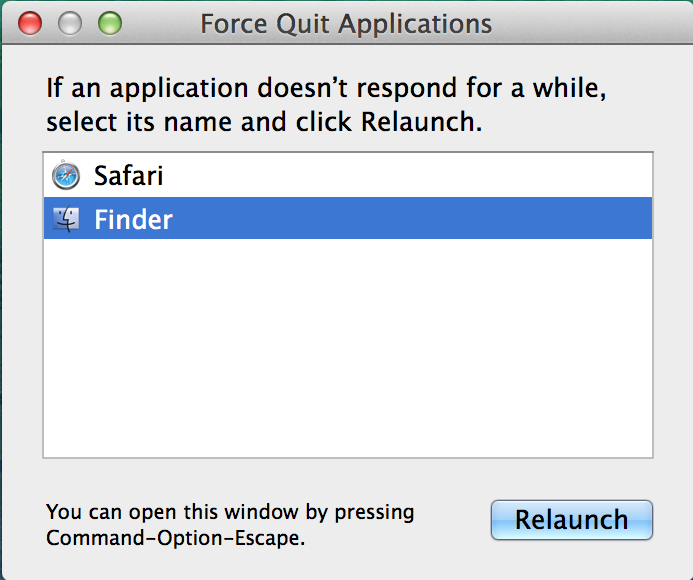The image size is (693, 580).
Task: Click the instruction text mentioning Relaunch
Action: tap(326, 105)
